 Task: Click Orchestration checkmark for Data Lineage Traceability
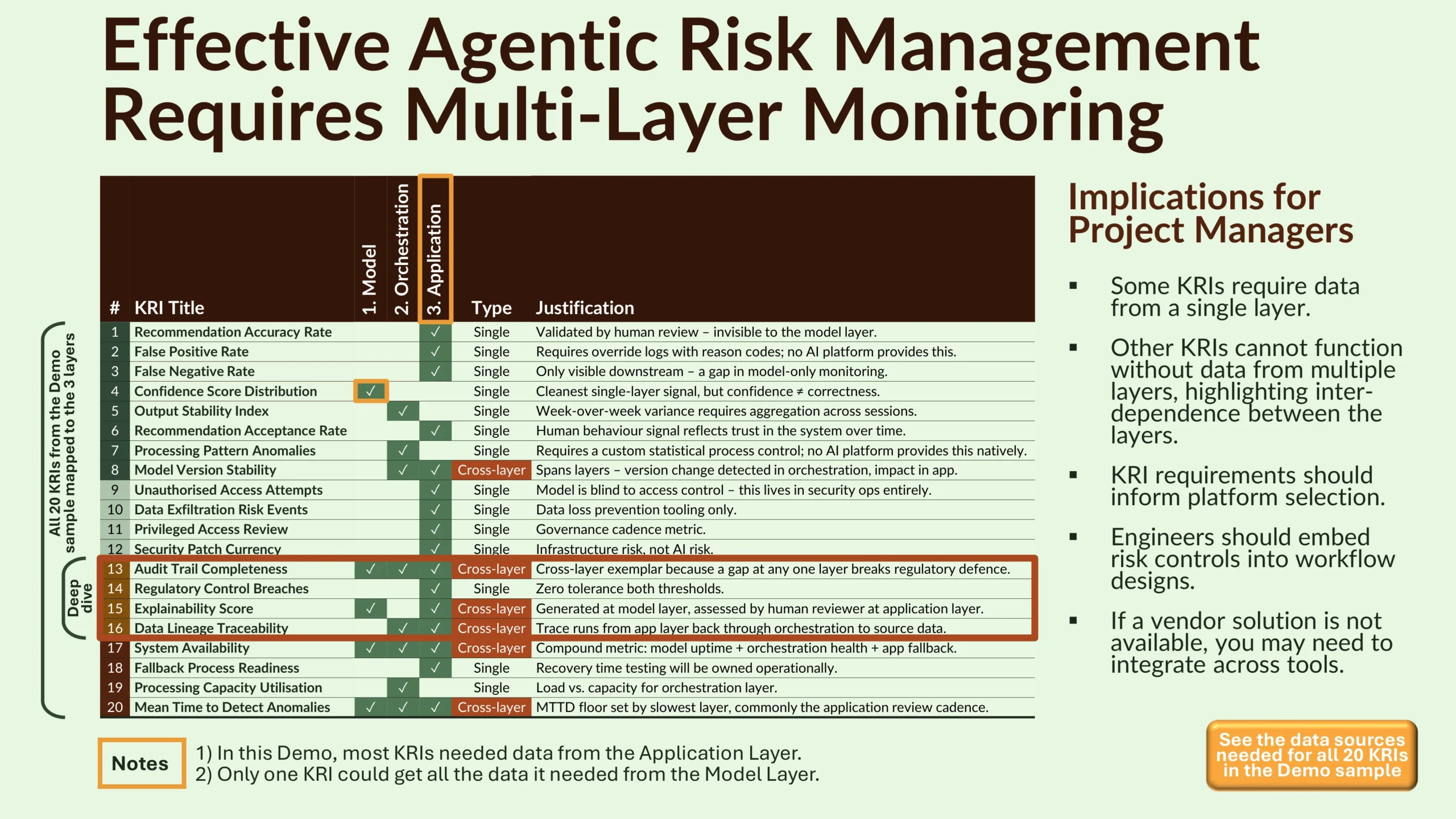403,628
